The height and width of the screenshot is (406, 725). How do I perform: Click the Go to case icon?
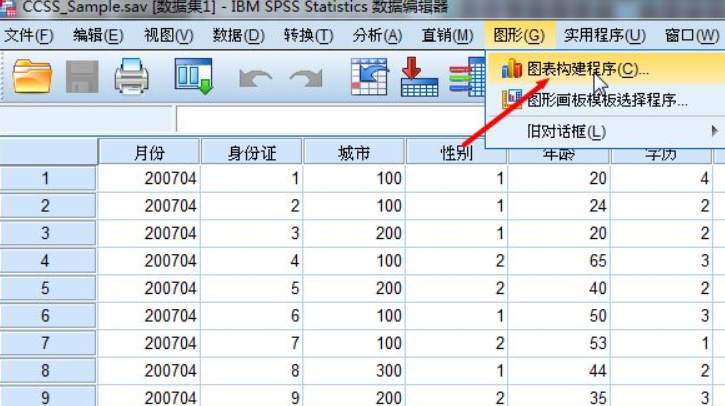[369, 77]
